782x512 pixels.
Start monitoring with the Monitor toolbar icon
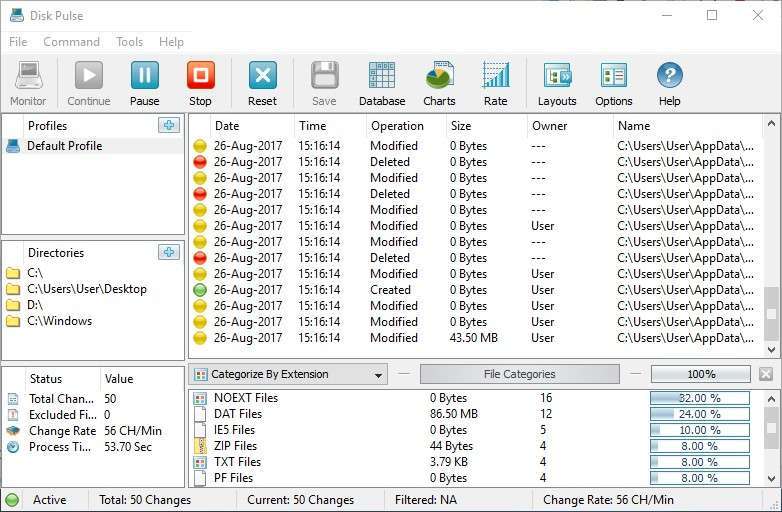[28, 76]
